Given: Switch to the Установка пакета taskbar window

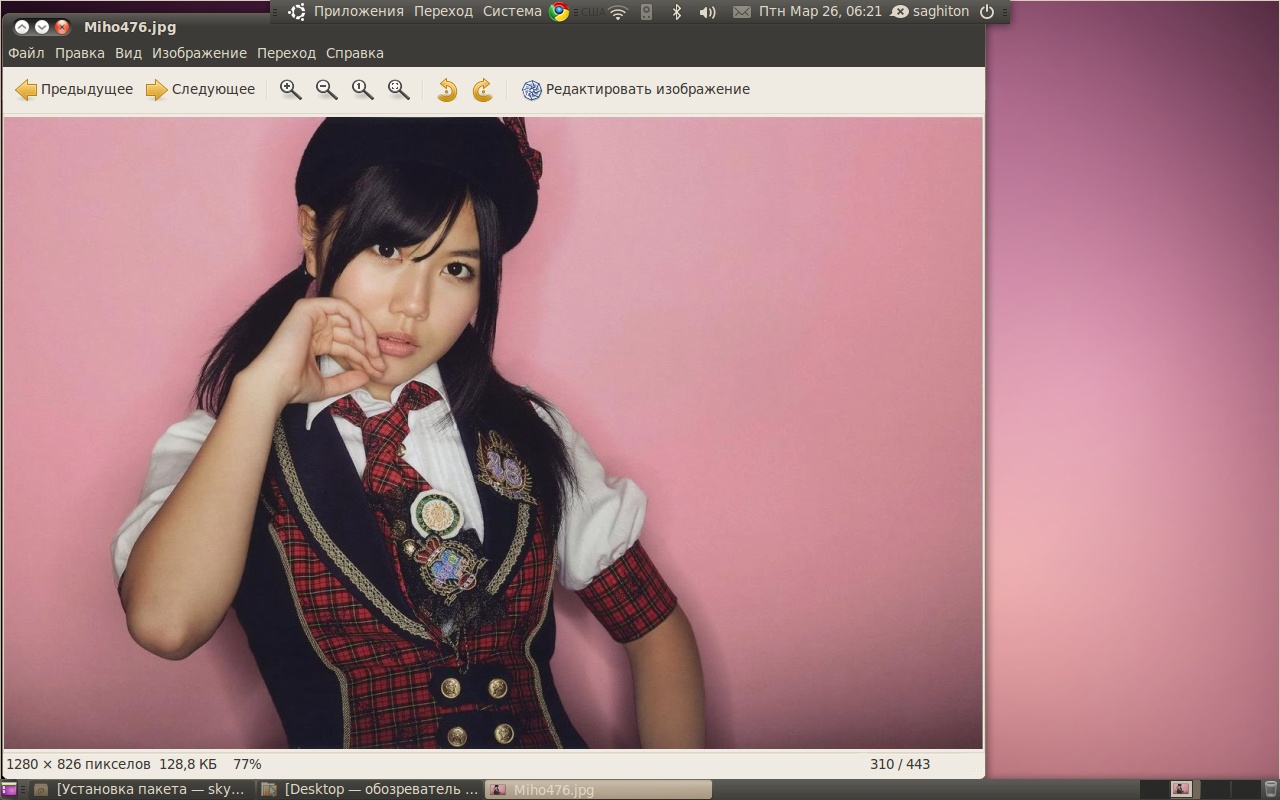Looking at the screenshot, I should click(141, 790).
